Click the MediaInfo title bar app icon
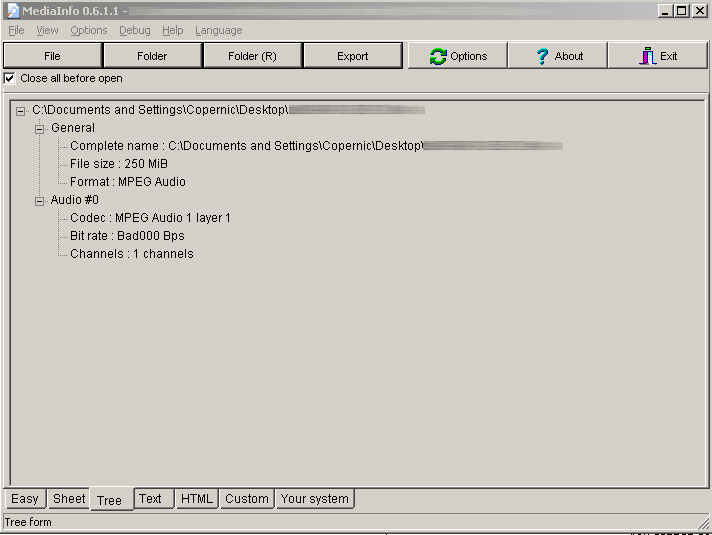This screenshot has height=535, width=712. pyautogui.click(x=13, y=10)
